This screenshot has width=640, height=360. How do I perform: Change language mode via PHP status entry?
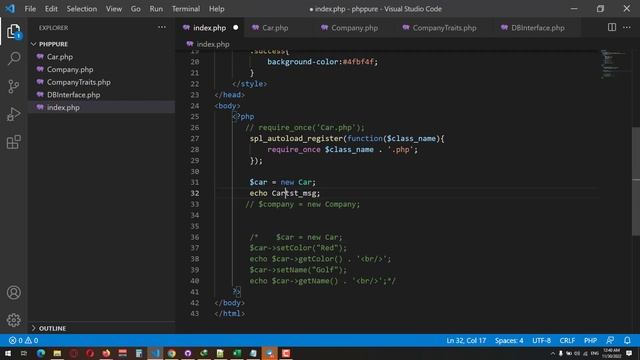coord(590,340)
